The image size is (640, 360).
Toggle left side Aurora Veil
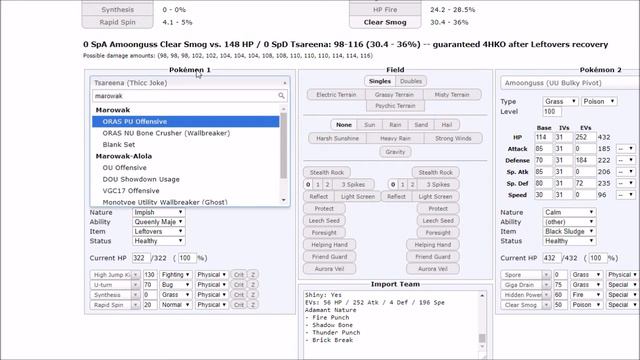[x=329, y=269]
